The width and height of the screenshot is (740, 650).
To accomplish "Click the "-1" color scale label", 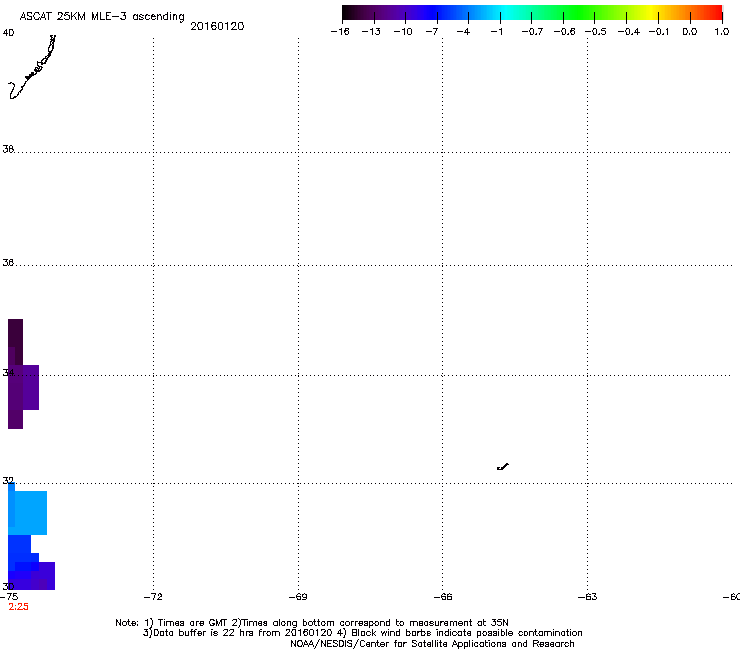I will [496, 32].
